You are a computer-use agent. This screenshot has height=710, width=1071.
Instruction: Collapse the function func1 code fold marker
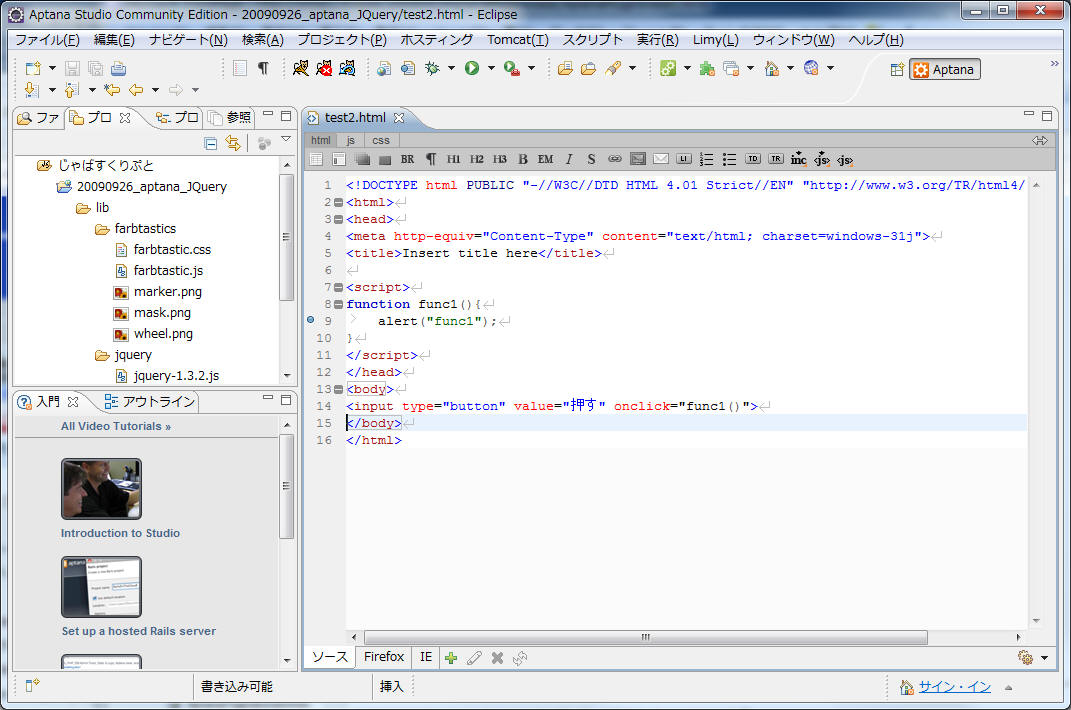tap(338, 304)
